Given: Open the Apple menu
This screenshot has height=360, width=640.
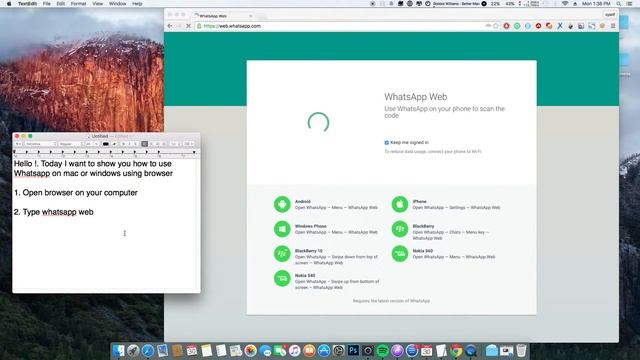Looking at the screenshot, I should (x=9, y=4).
